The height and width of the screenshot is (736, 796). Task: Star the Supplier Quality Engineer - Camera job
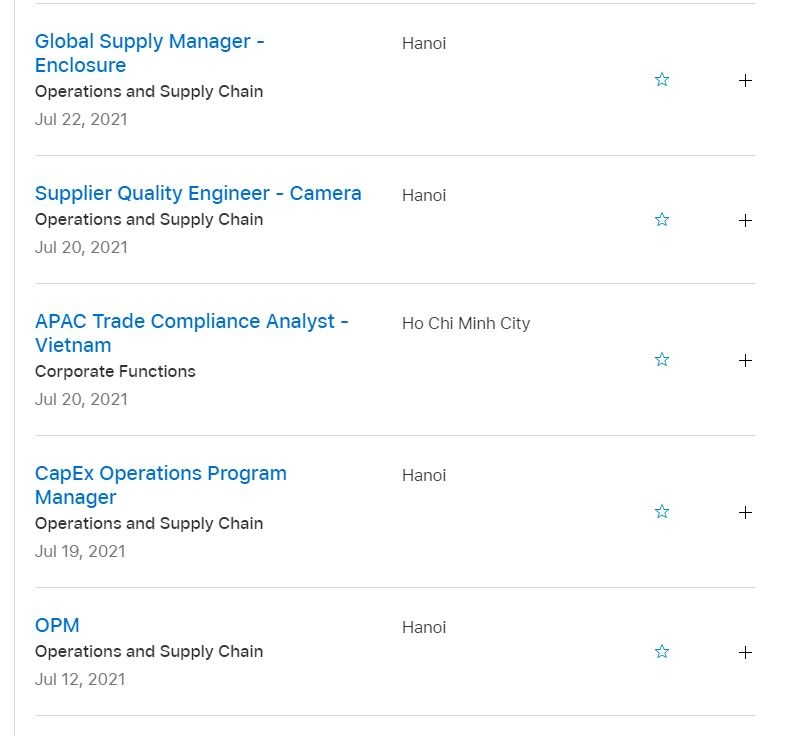pyautogui.click(x=661, y=220)
